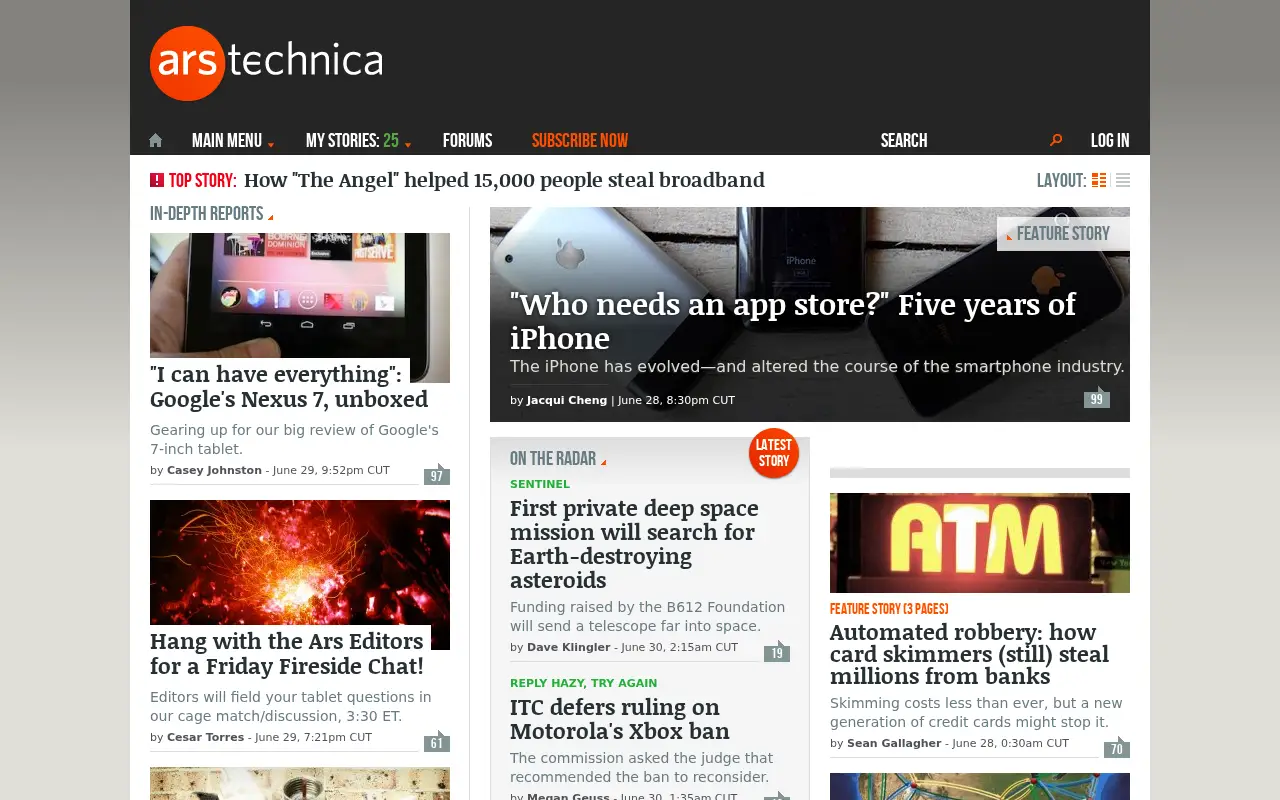Open Nexus 7 unboxed tablet thumbnail

coord(300,295)
